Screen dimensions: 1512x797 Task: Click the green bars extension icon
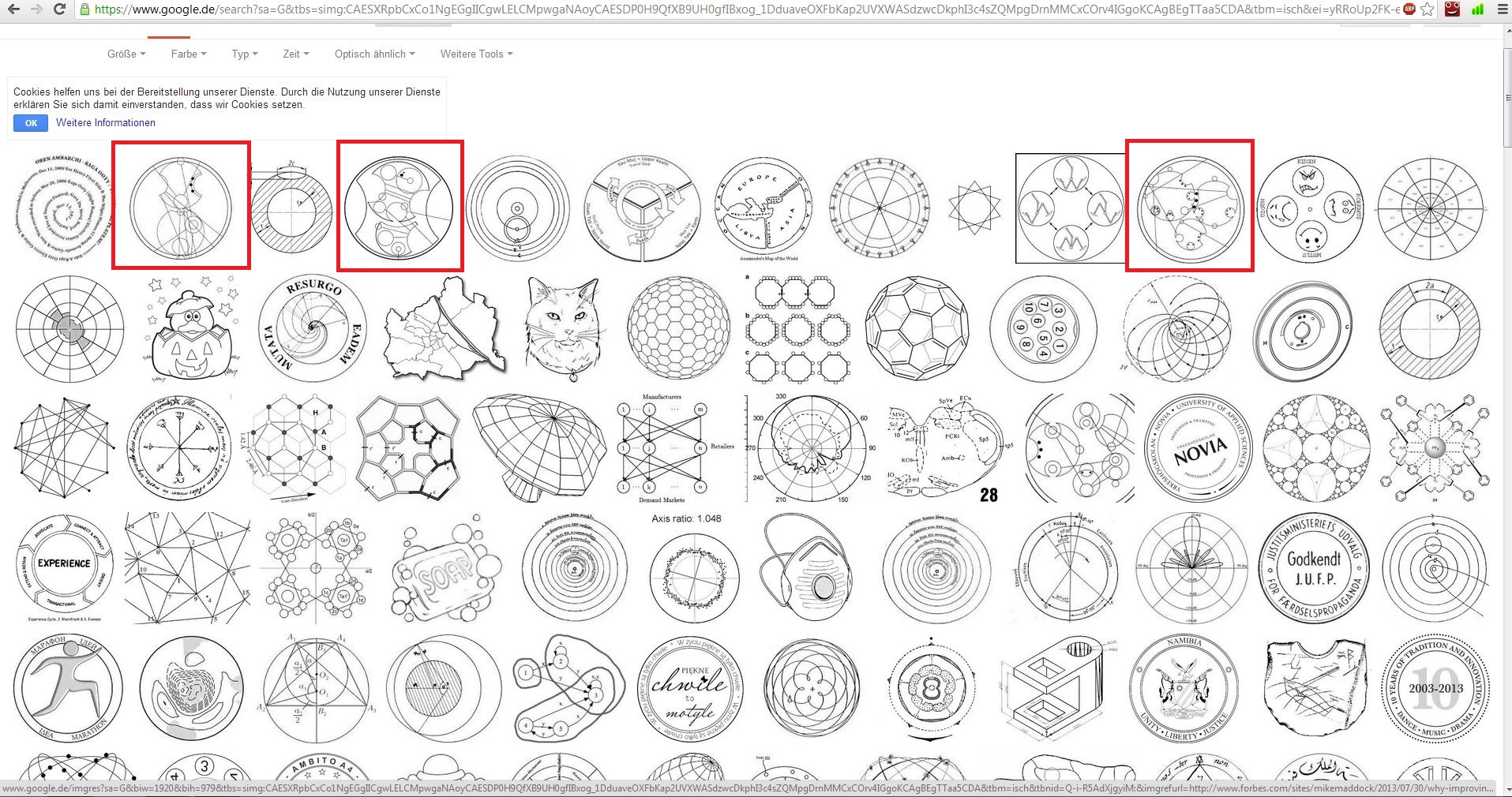coord(1476,9)
